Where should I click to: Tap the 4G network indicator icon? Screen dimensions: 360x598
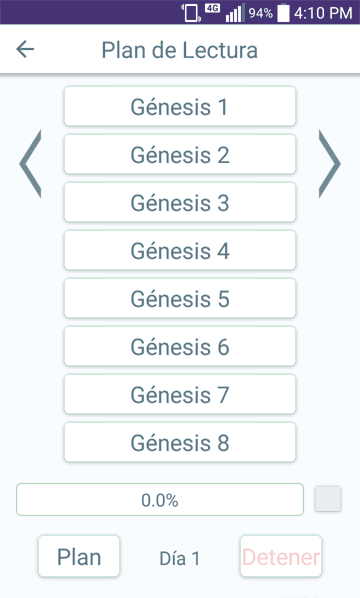(212, 8)
